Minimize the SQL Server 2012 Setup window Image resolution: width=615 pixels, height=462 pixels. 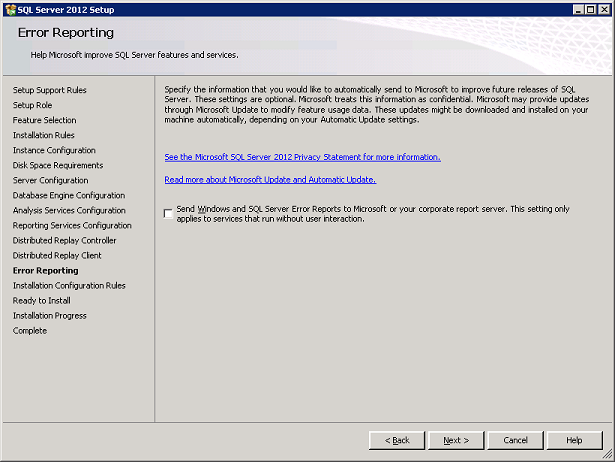click(578, 9)
